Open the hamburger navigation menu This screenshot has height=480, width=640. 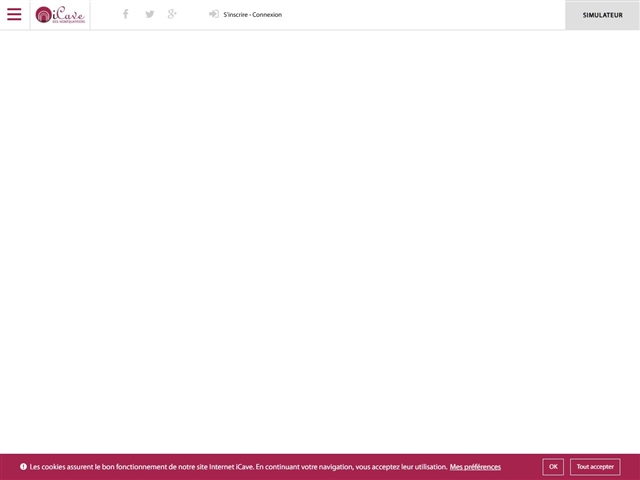pos(14,14)
